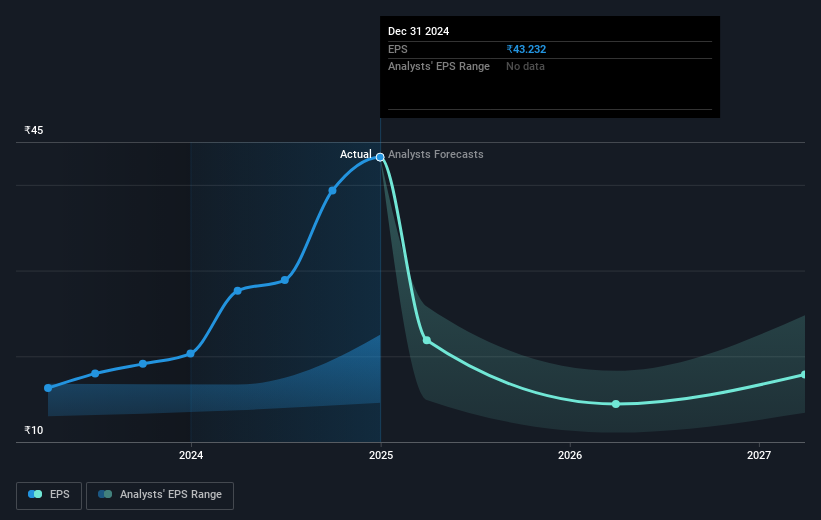Click the ₹43.232 EPS value in tooltip

tap(526, 49)
